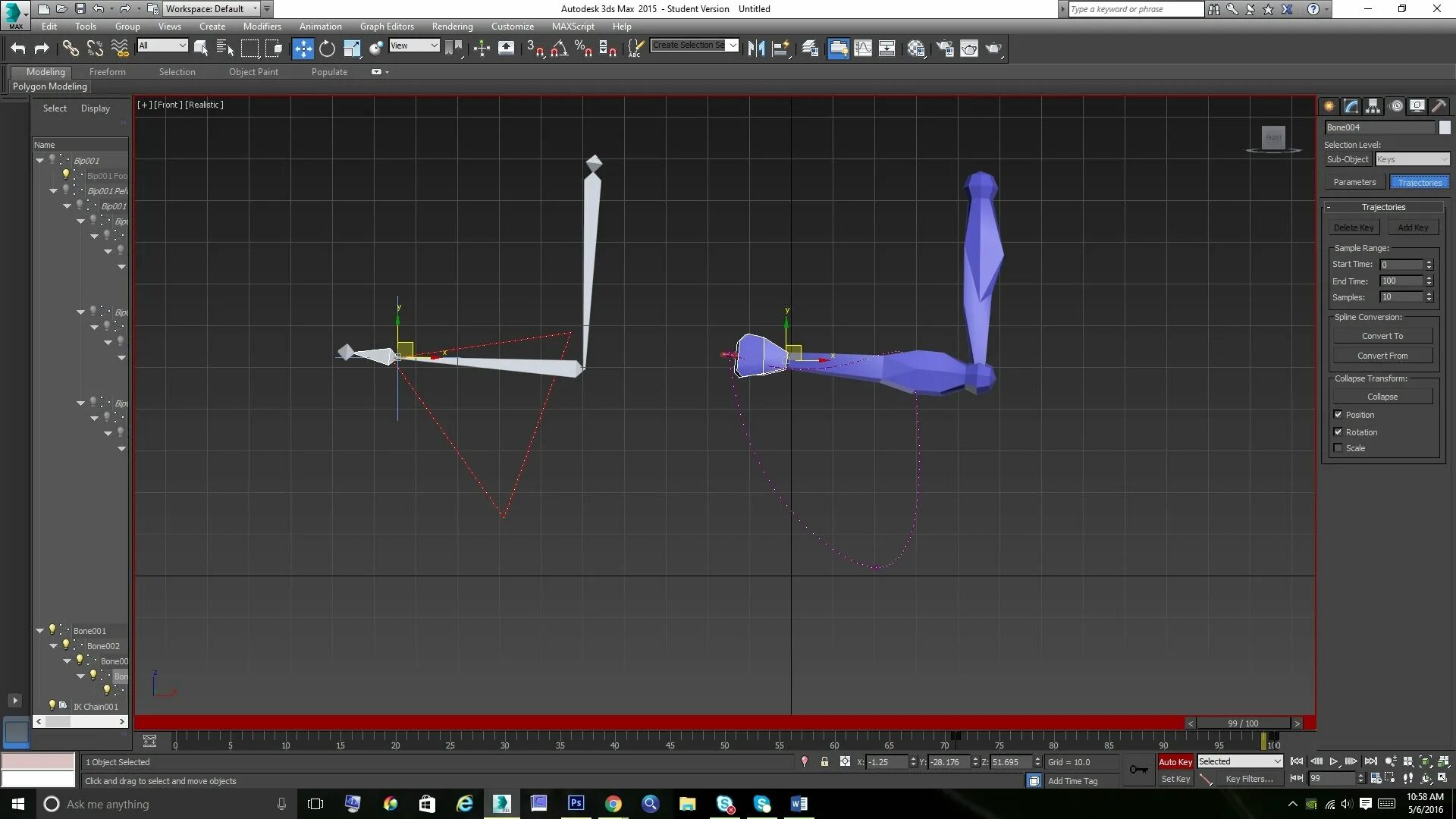Viewport: 1456px width, 819px height.
Task: Click the Bone004 object color swatch
Action: click(1445, 127)
